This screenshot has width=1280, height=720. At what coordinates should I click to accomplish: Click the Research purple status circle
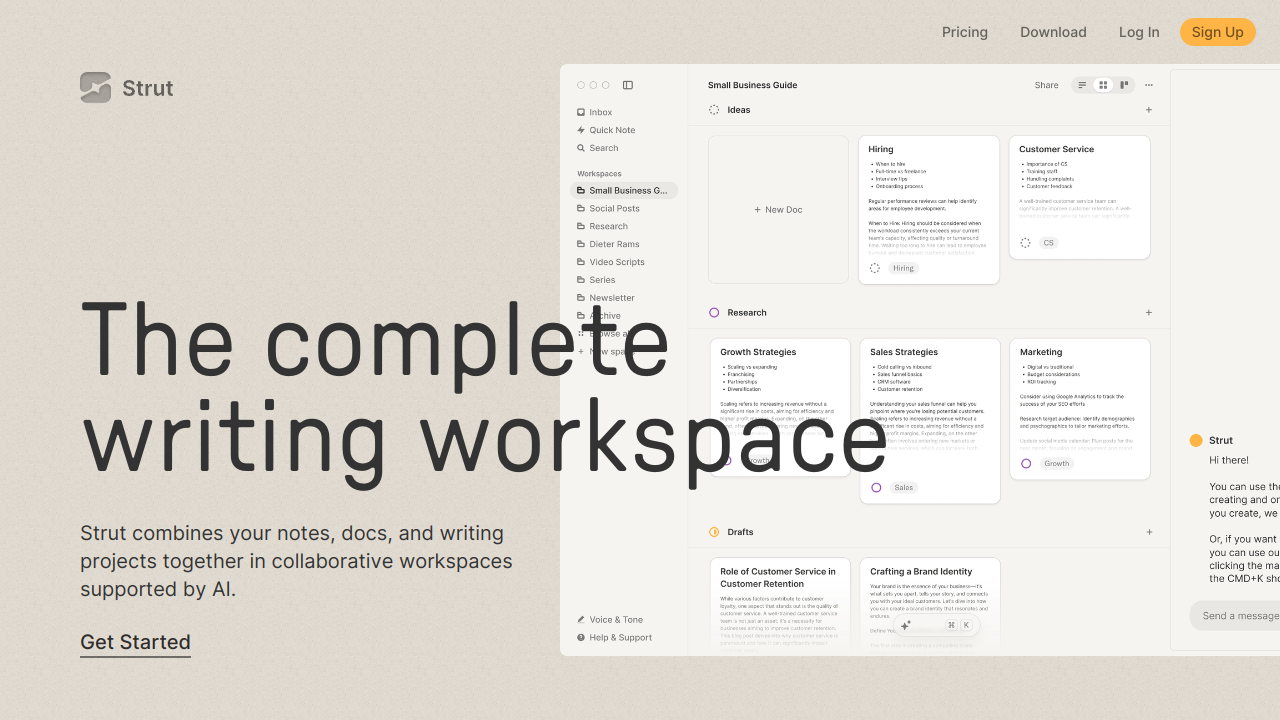point(714,313)
